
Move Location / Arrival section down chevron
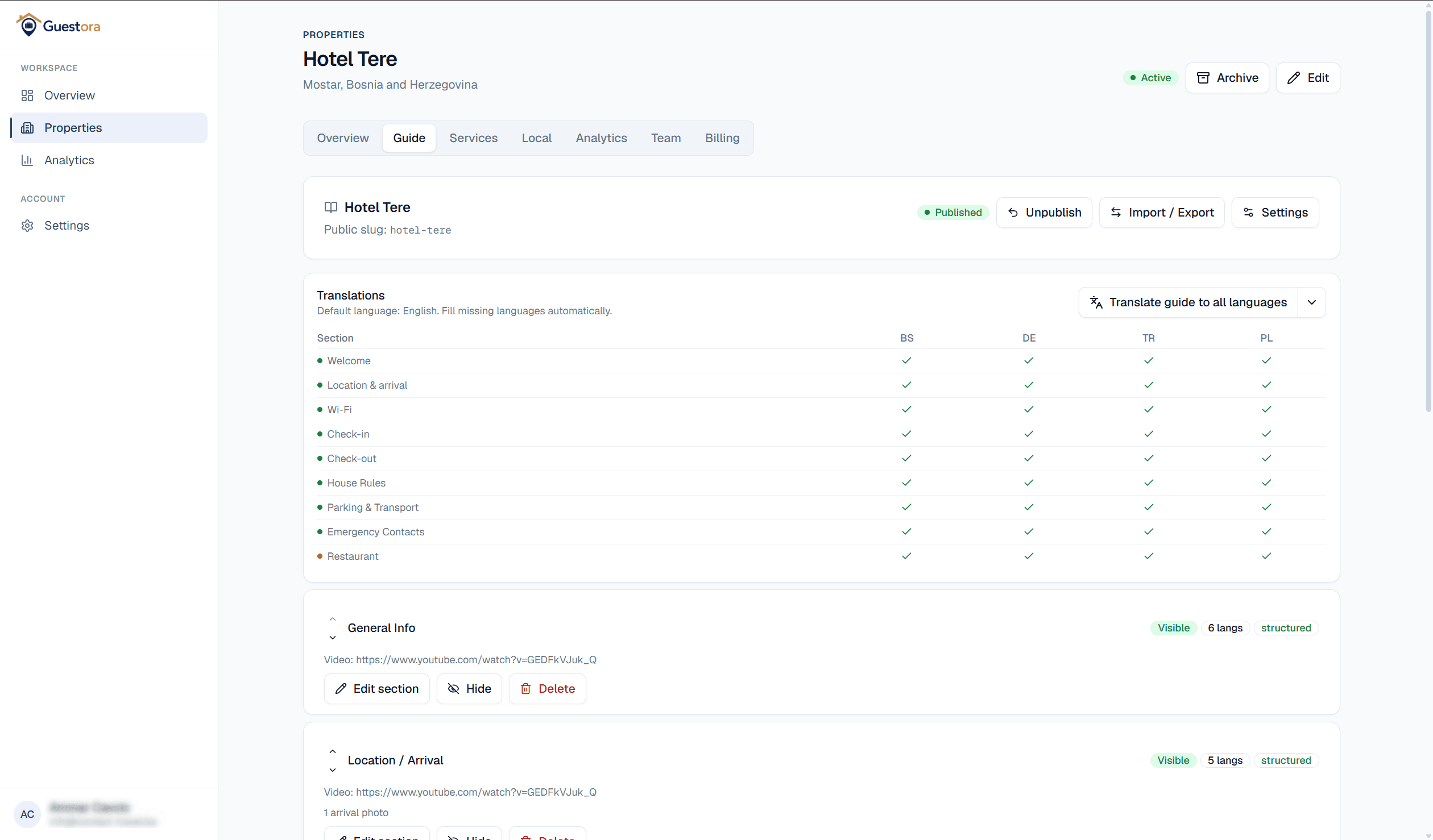pos(333,770)
